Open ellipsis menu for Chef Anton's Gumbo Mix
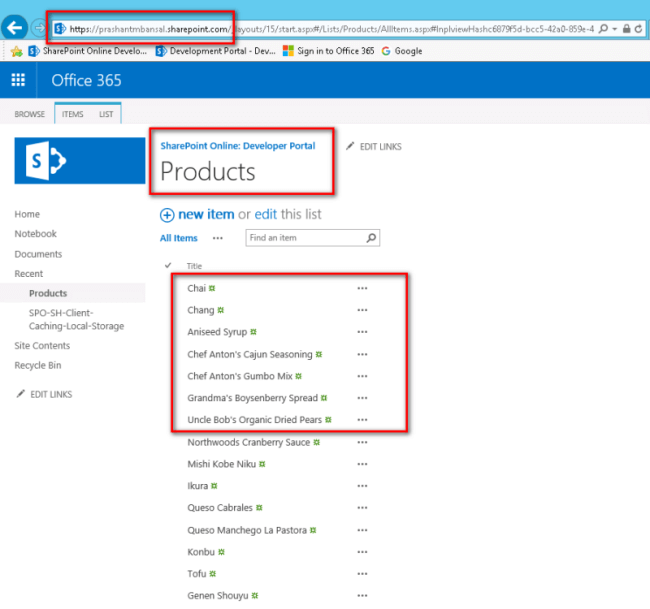Screen dimensions: 650x609 [x=362, y=376]
